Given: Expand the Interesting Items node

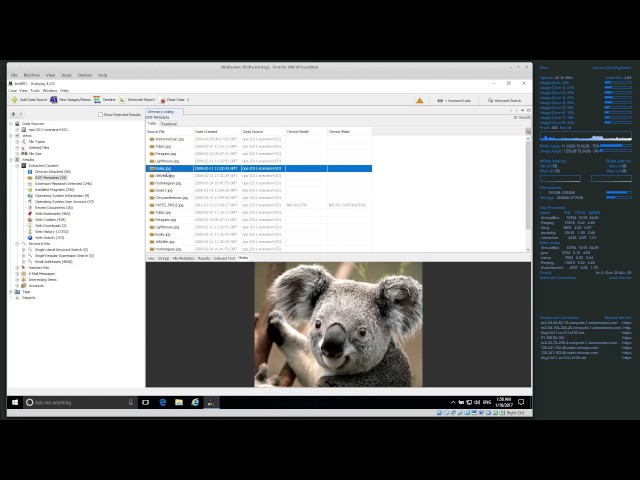Looking at the screenshot, I should click(17, 280).
